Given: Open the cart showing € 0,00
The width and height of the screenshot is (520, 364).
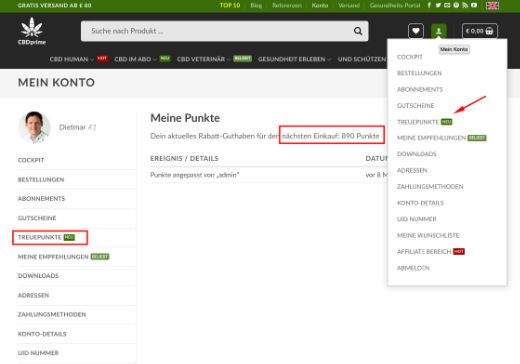Looking at the screenshot, I should point(480,31).
